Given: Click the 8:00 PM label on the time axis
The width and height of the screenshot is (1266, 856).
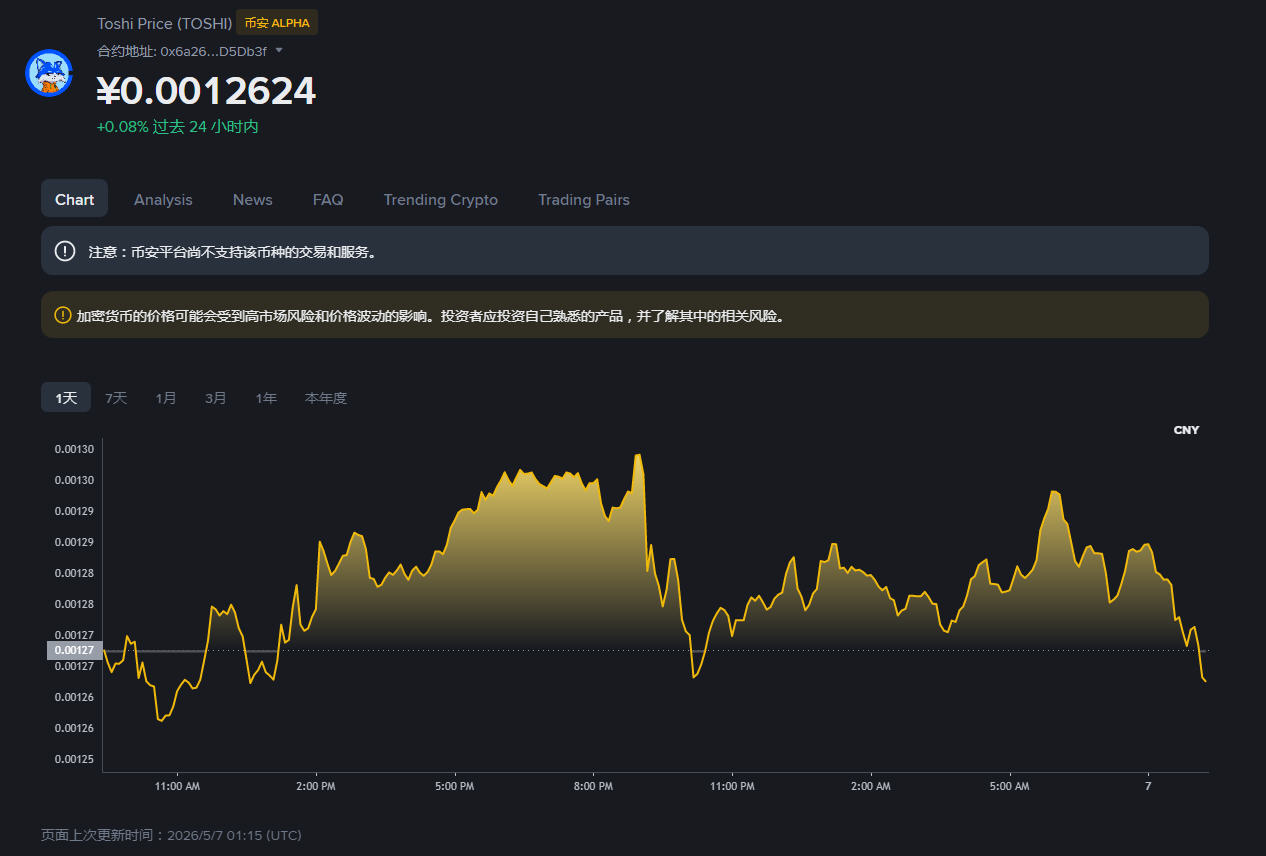Looking at the screenshot, I should click(x=593, y=786).
